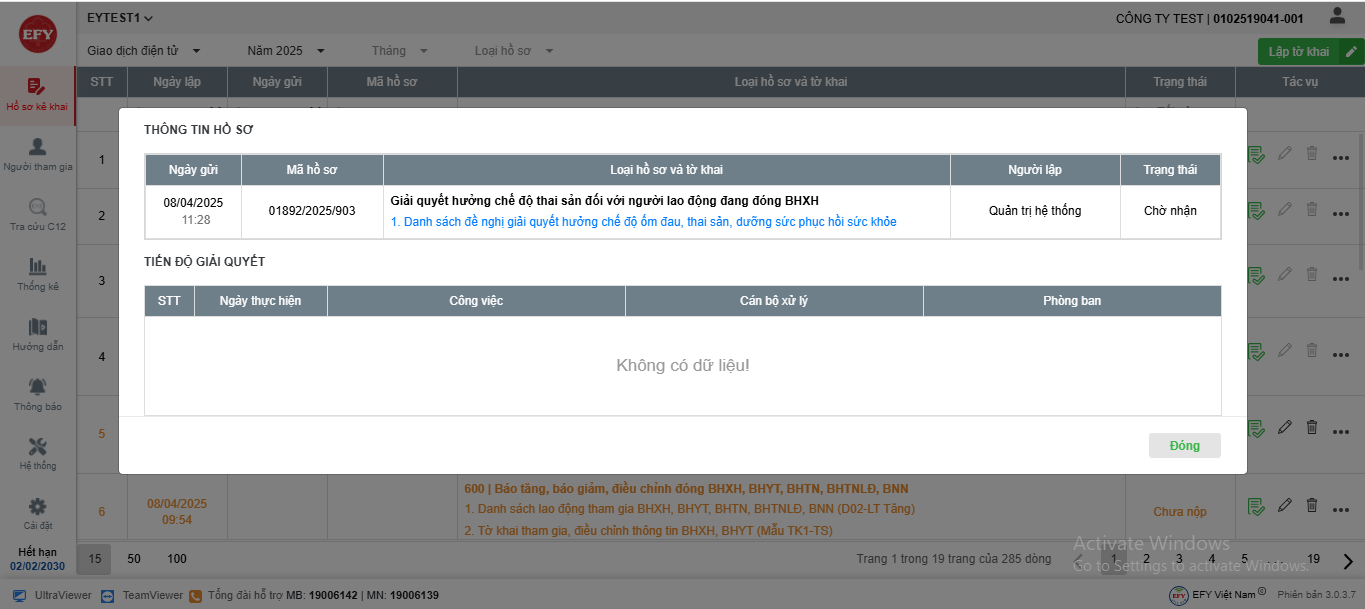Screen dimensions: 1365x609
Task: Open the Giao dịch điện tử dropdown
Action: coord(144,51)
